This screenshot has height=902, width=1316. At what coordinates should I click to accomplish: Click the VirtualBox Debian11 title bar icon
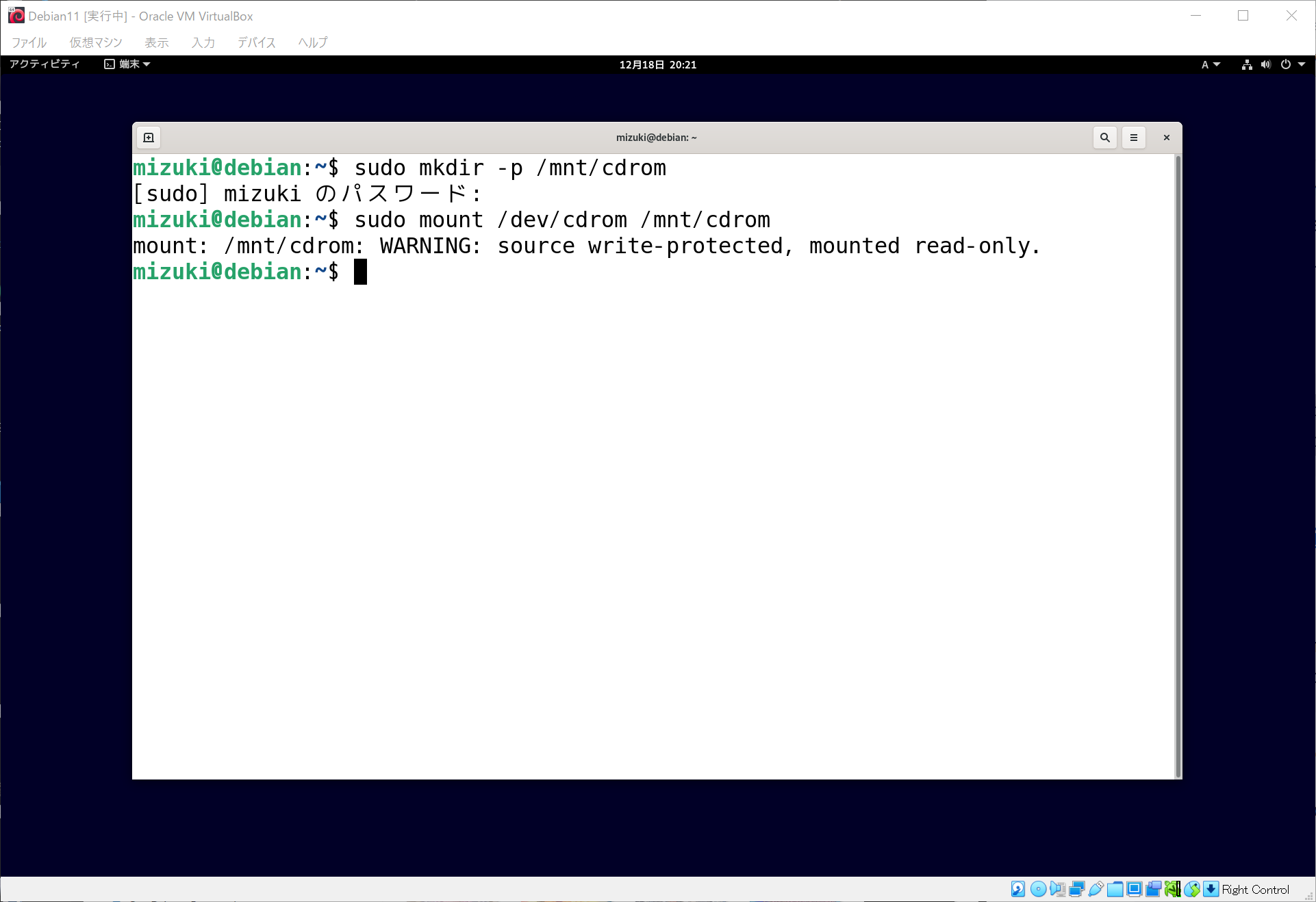click(16, 16)
